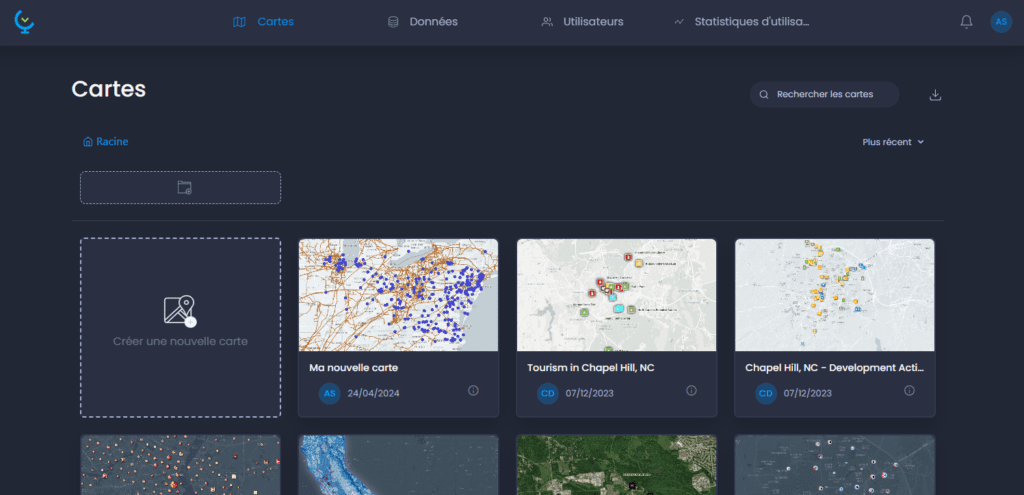Click Ma nouvelle carte title
Viewport: 1024px width, 495px height.
pyautogui.click(x=353, y=368)
